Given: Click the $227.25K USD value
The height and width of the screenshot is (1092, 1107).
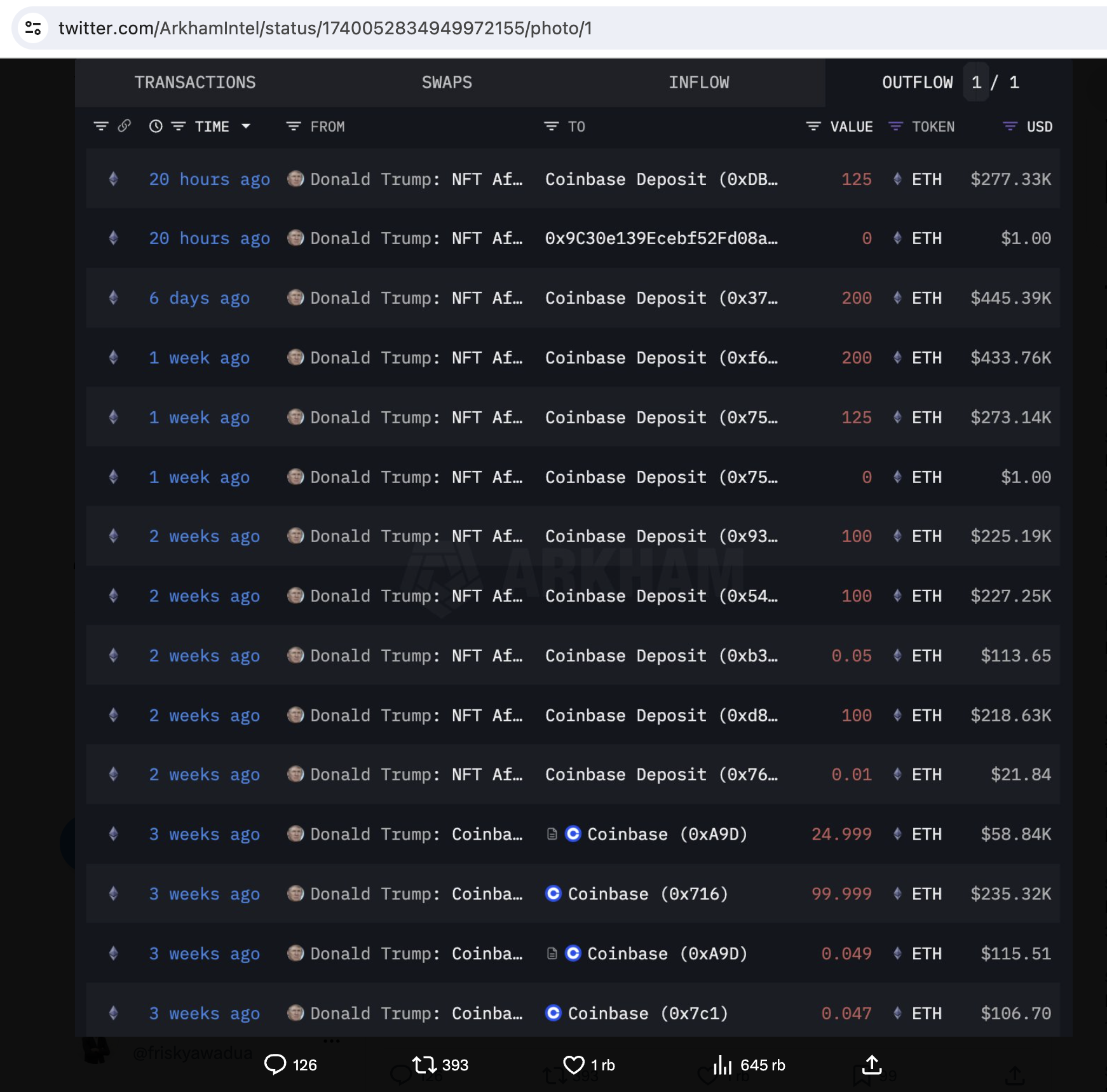Looking at the screenshot, I should tap(1011, 596).
